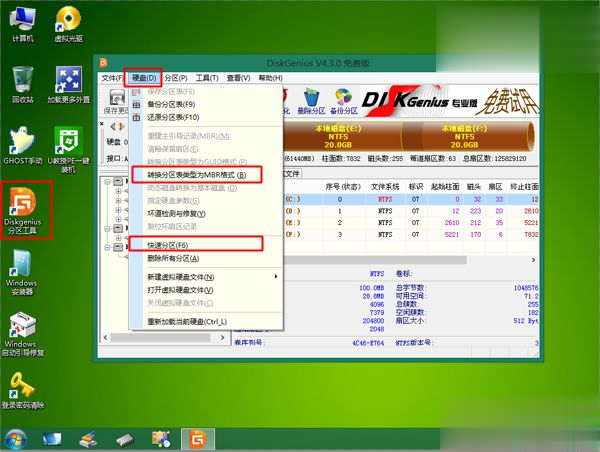Select the U教授PE一键装机 desktop icon
Viewport: 600px width, 452px height.
[x=68, y=149]
